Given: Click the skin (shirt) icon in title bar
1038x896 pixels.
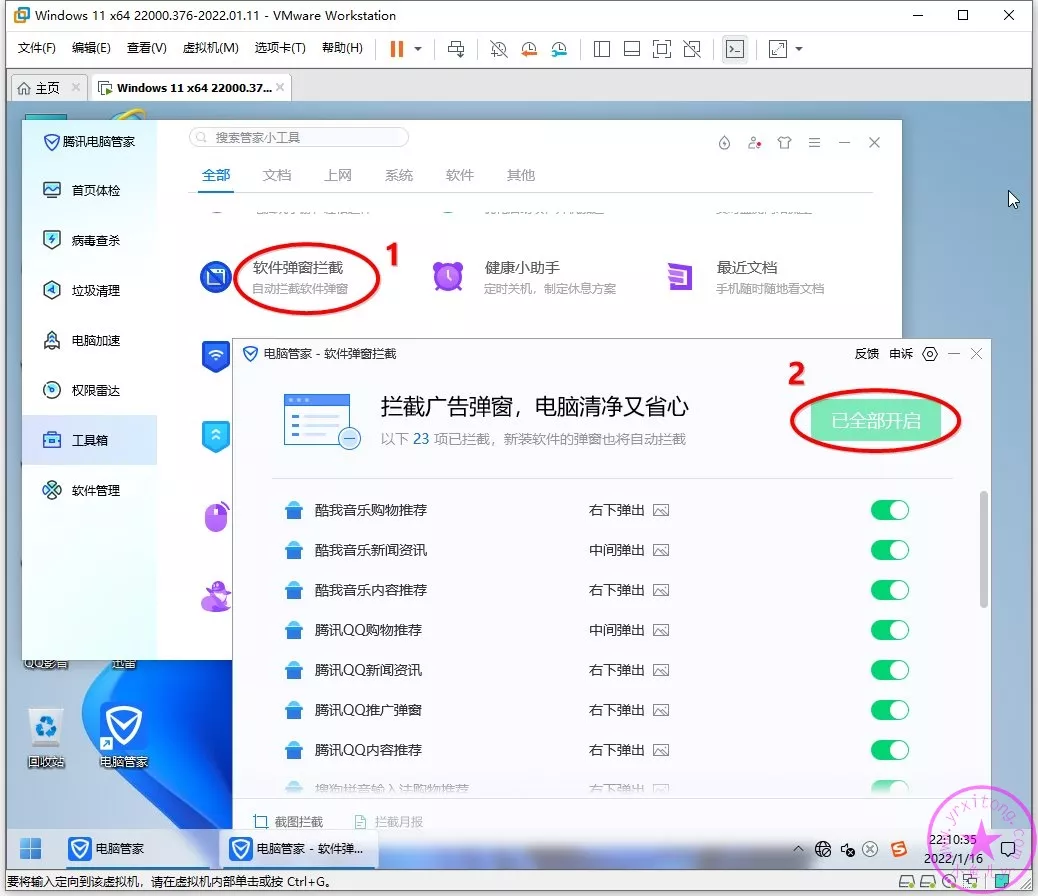Looking at the screenshot, I should pyautogui.click(x=784, y=143).
